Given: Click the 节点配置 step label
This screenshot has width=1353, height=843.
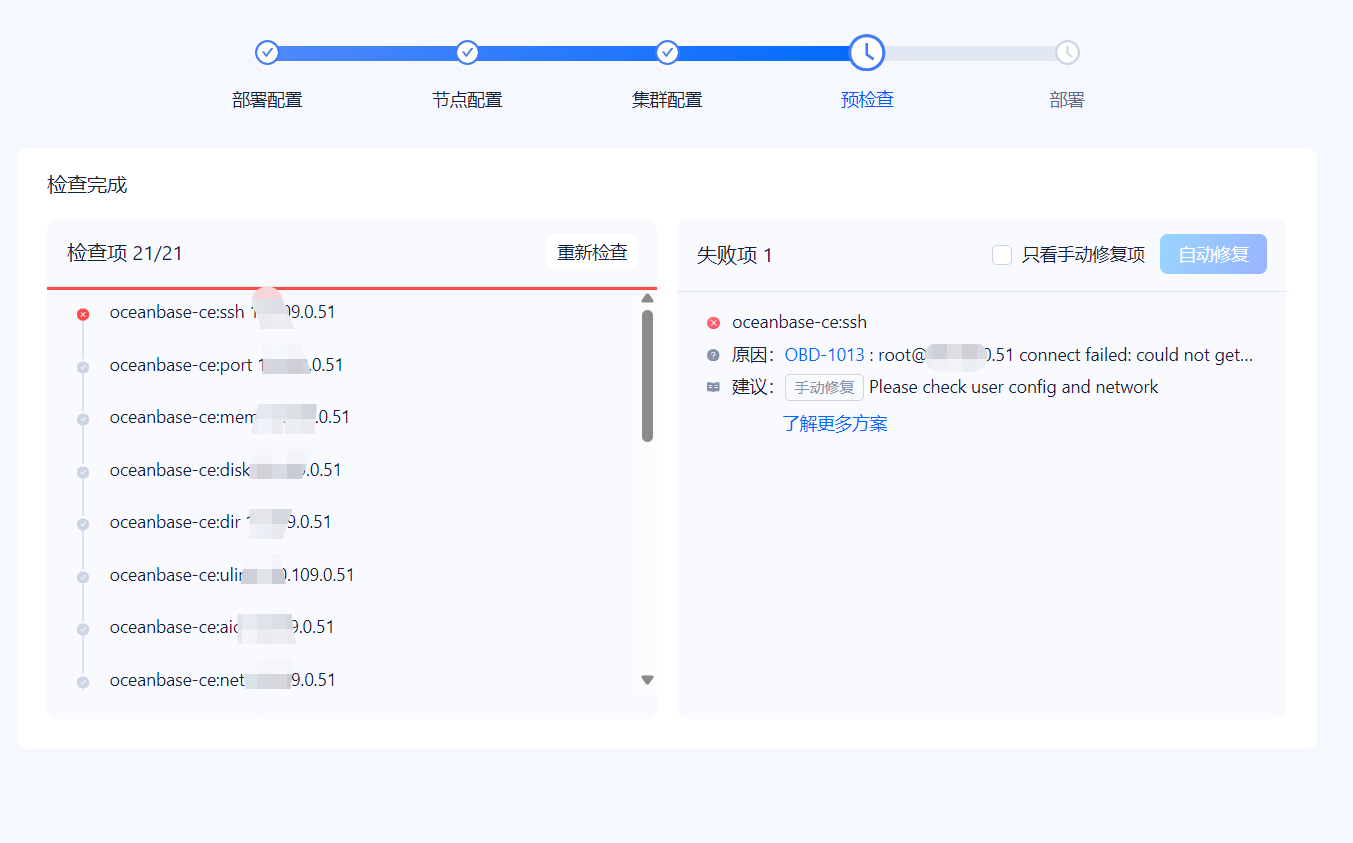Looking at the screenshot, I should click(467, 100).
